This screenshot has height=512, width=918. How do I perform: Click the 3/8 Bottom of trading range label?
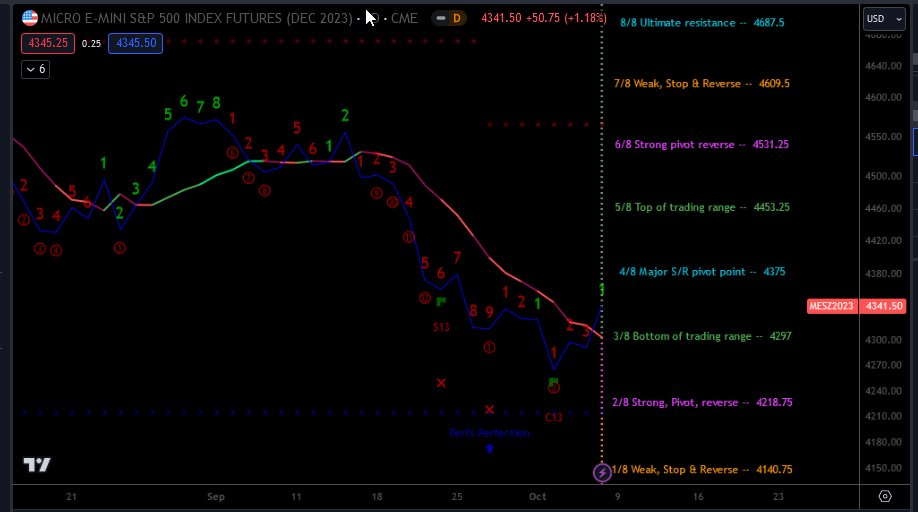click(702, 336)
